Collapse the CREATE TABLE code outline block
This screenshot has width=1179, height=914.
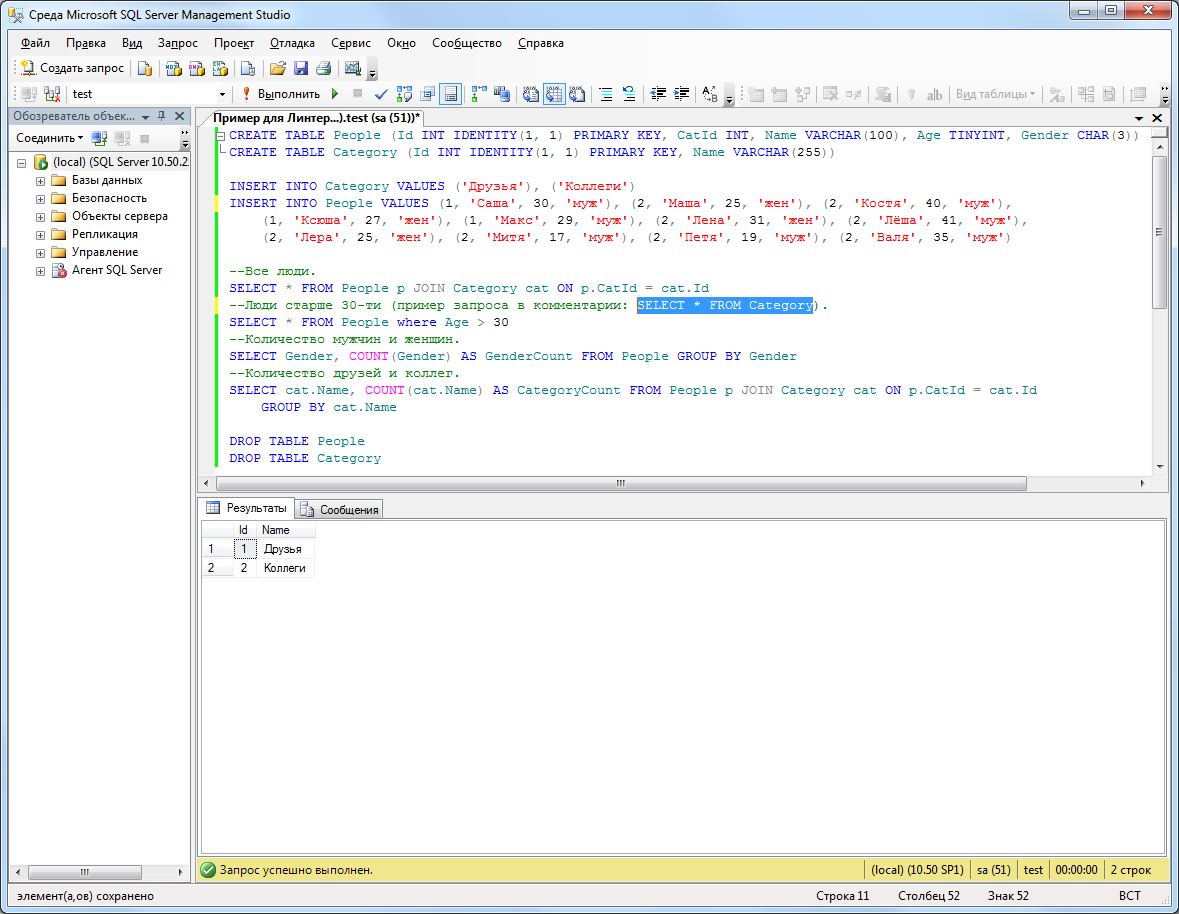pyautogui.click(x=220, y=136)
